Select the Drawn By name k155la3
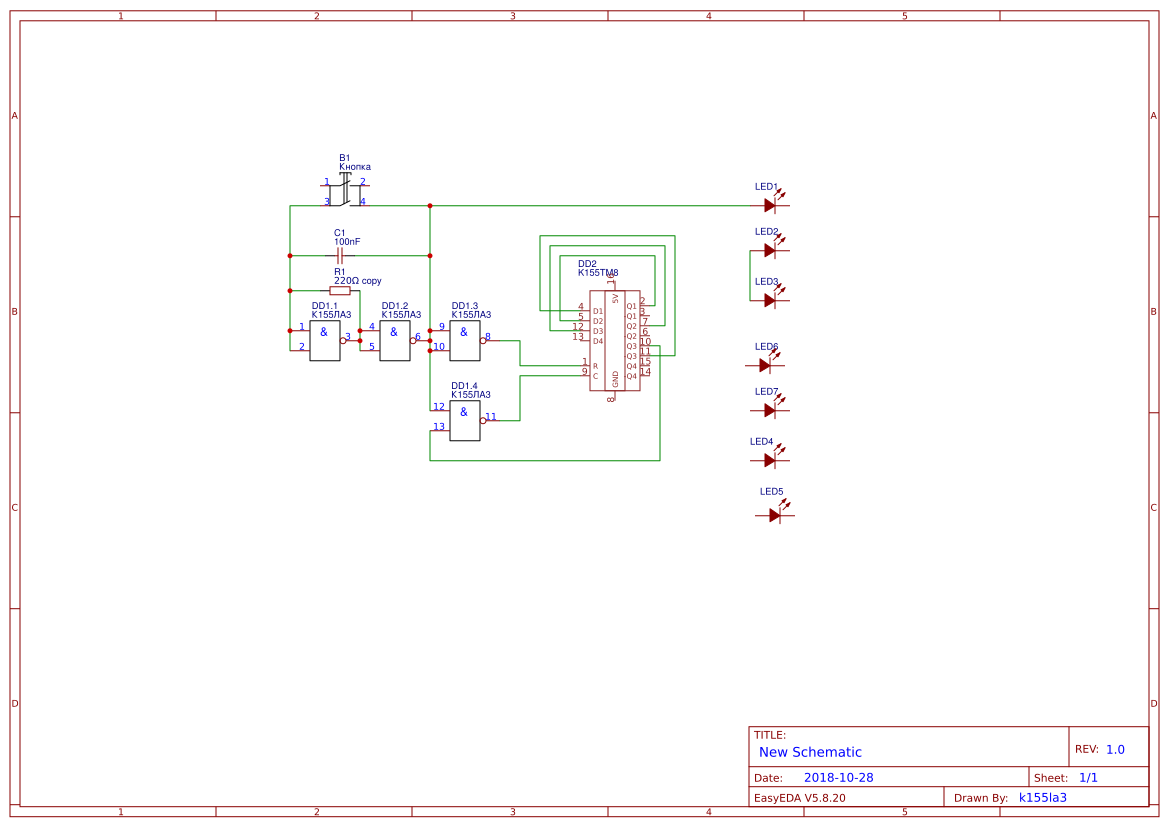The height and width of the screenshot is (827, 1169). tap(1042, 798)
